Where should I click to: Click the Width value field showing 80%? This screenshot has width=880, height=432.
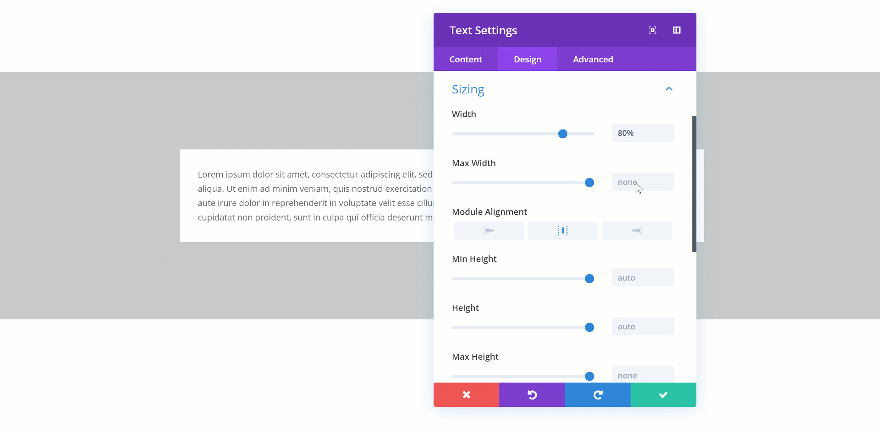click(642, 133)
